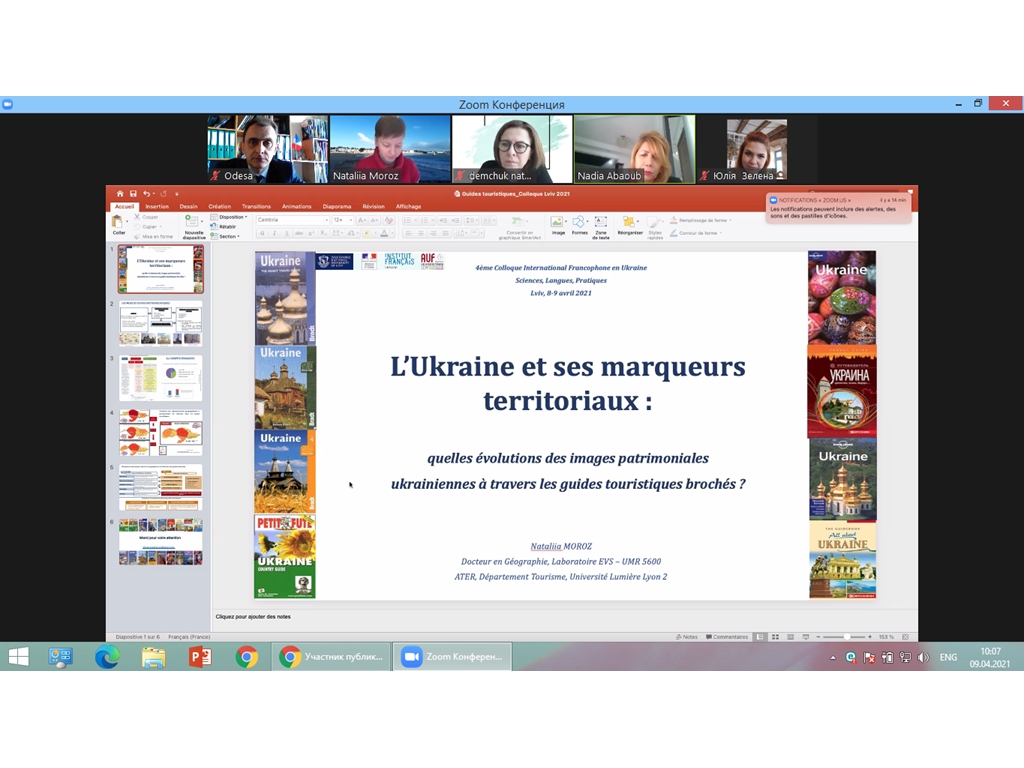Open the Animations ribbon tab

pos(296,206)
